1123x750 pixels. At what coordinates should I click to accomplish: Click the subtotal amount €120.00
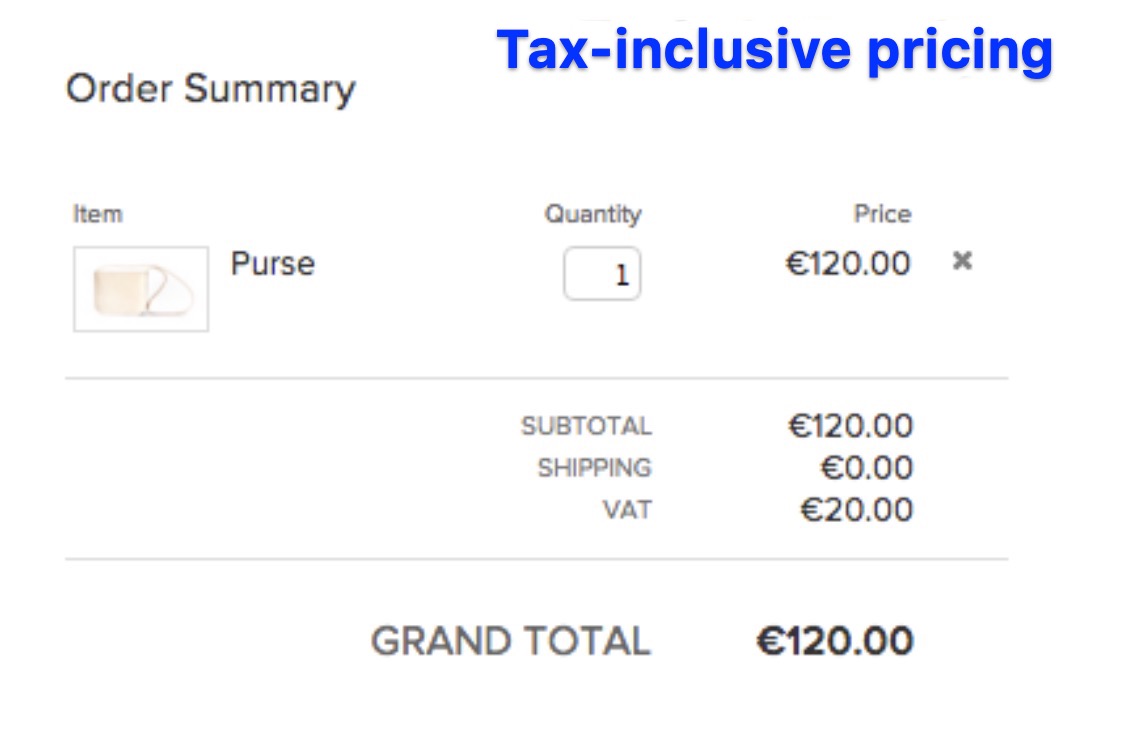point(850,427)
